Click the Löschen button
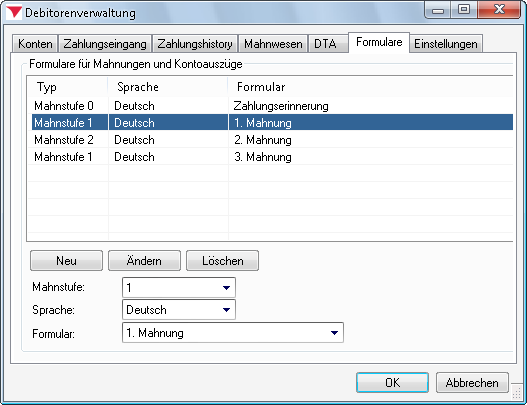Image resolution: width=527 pixels, height=405 pixels. click(222, 260)
